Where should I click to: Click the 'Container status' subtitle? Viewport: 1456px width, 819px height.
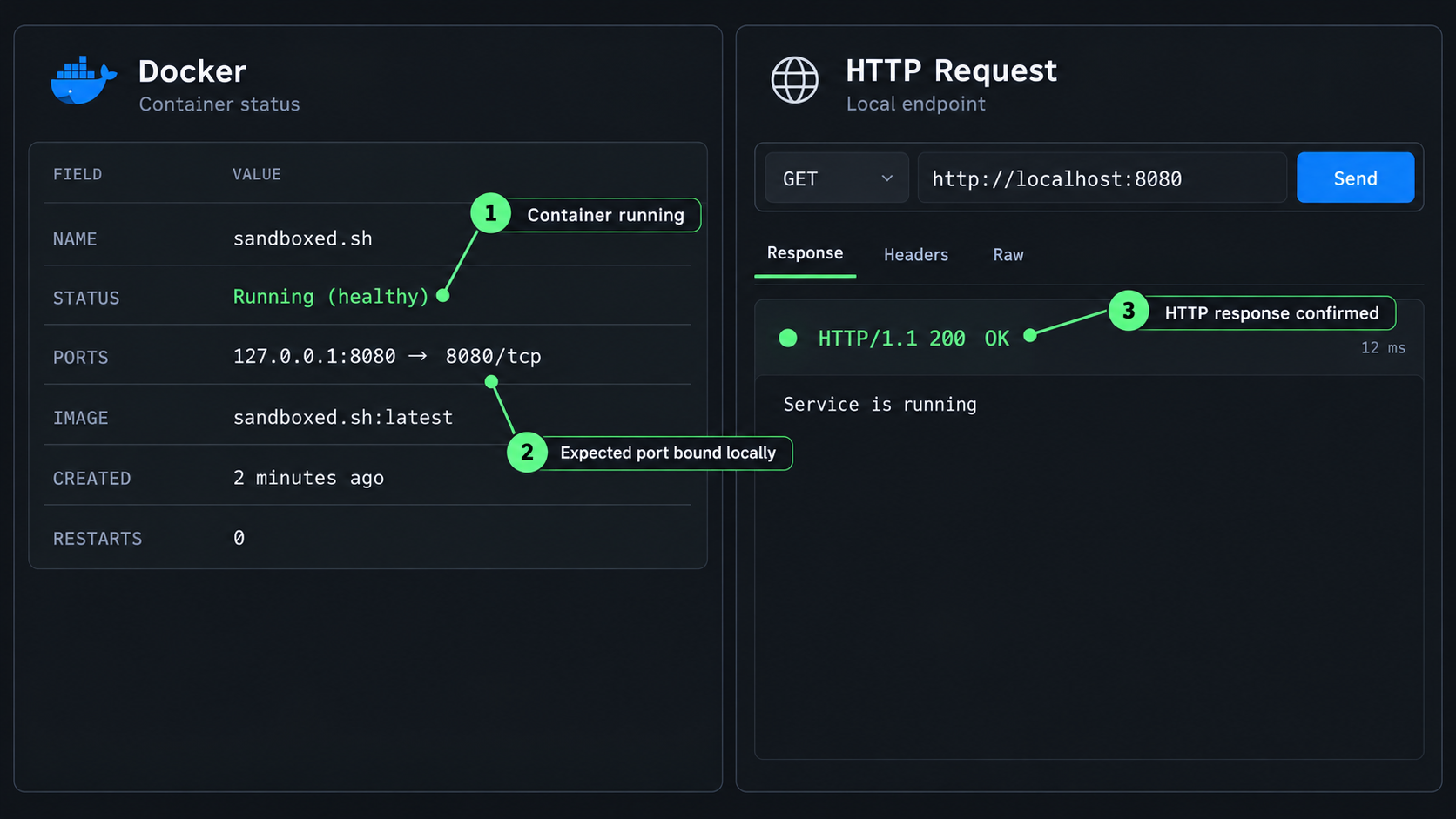(x=219, y=104)
